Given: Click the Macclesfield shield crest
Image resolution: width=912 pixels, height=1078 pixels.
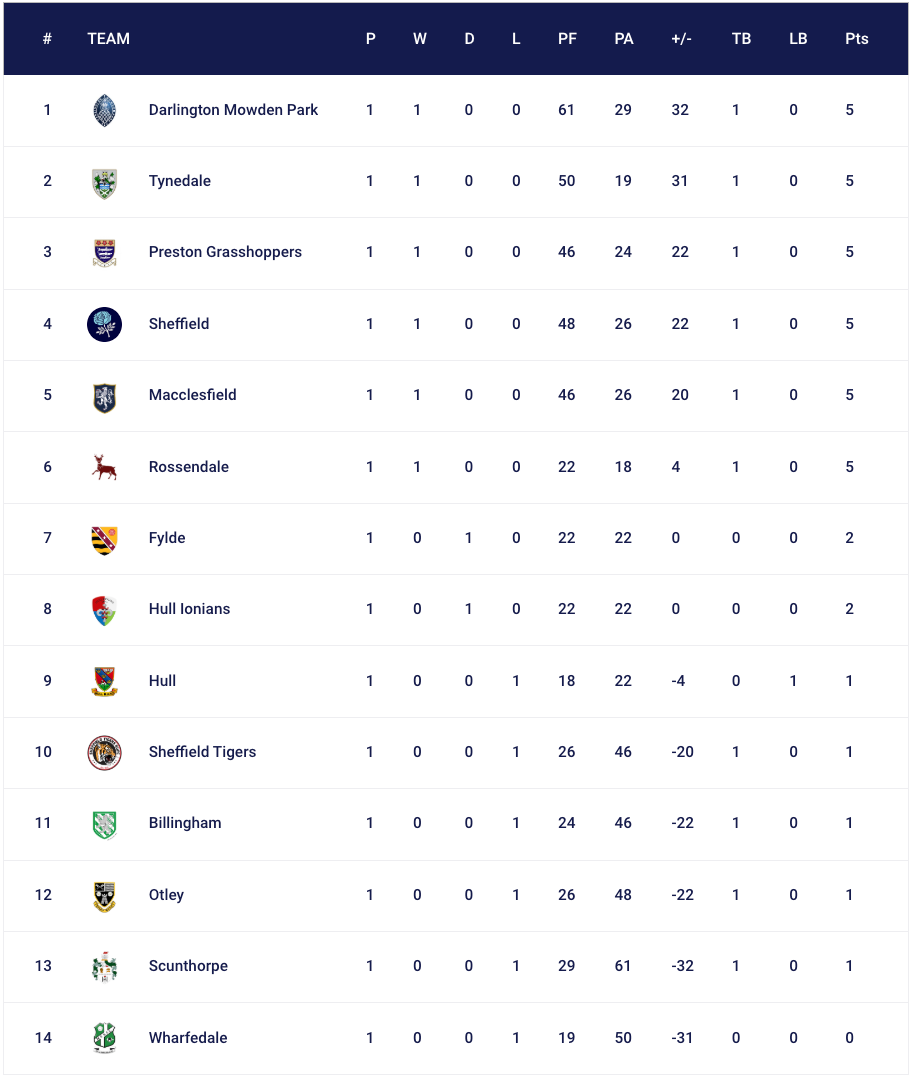Looking at the screenshot, I should pyautogui.click(x=104, y=396).
